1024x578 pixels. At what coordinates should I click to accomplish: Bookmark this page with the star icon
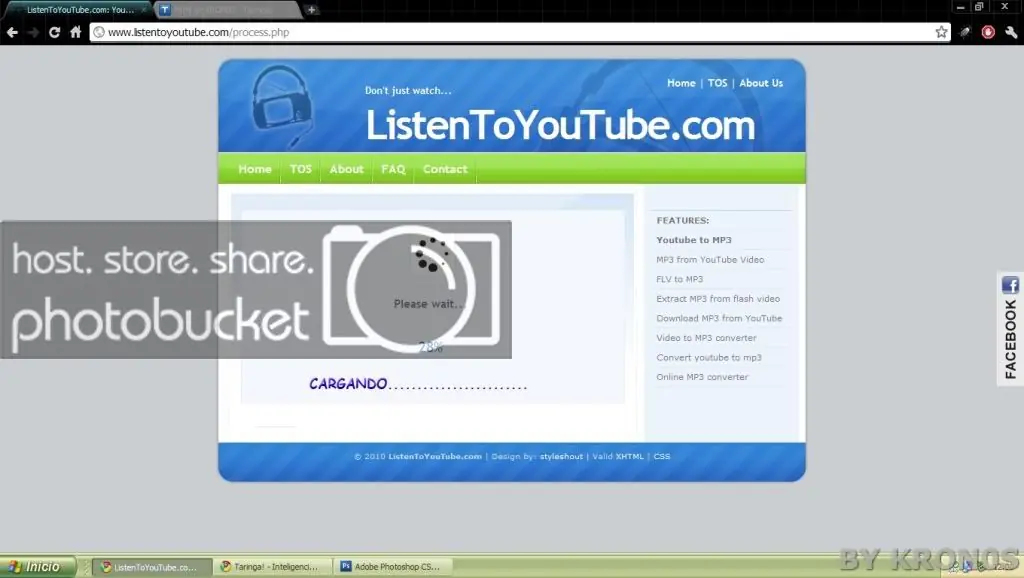(x=941, y=32)
